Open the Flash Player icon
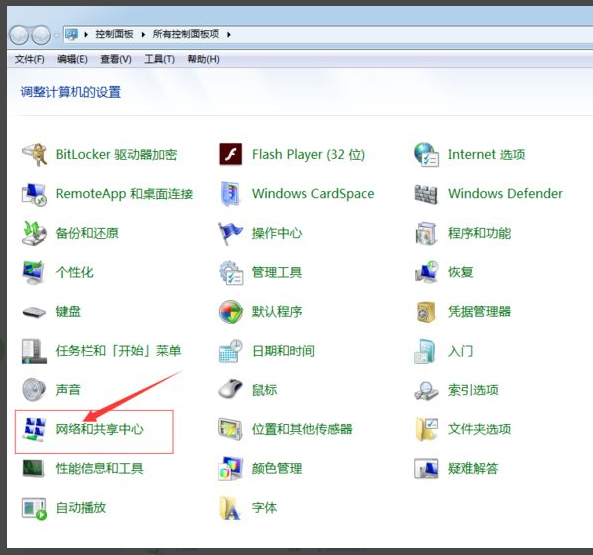The width and height of the screenshot is (593, 555). tap(231, 154)
